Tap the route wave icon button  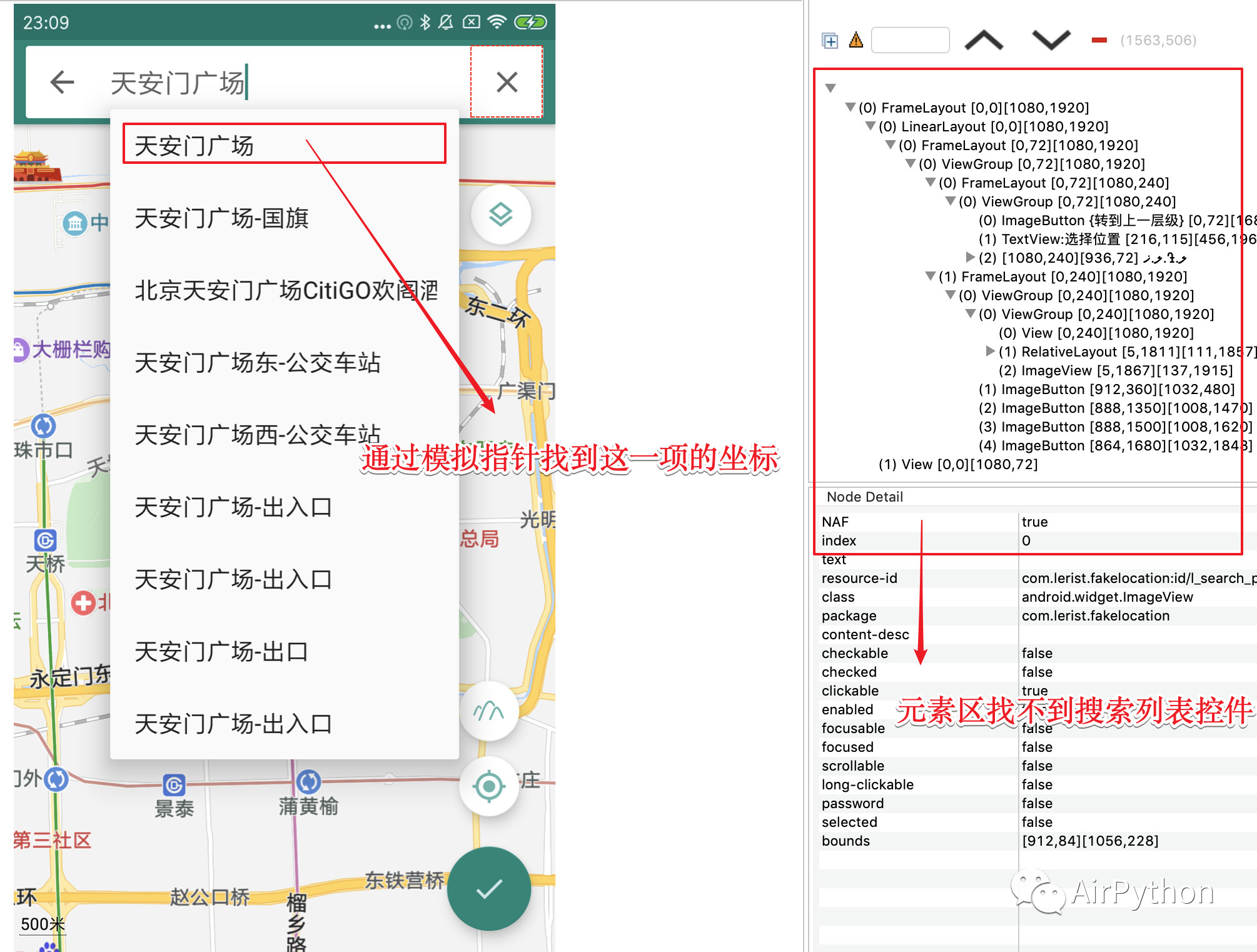point(488,711)
